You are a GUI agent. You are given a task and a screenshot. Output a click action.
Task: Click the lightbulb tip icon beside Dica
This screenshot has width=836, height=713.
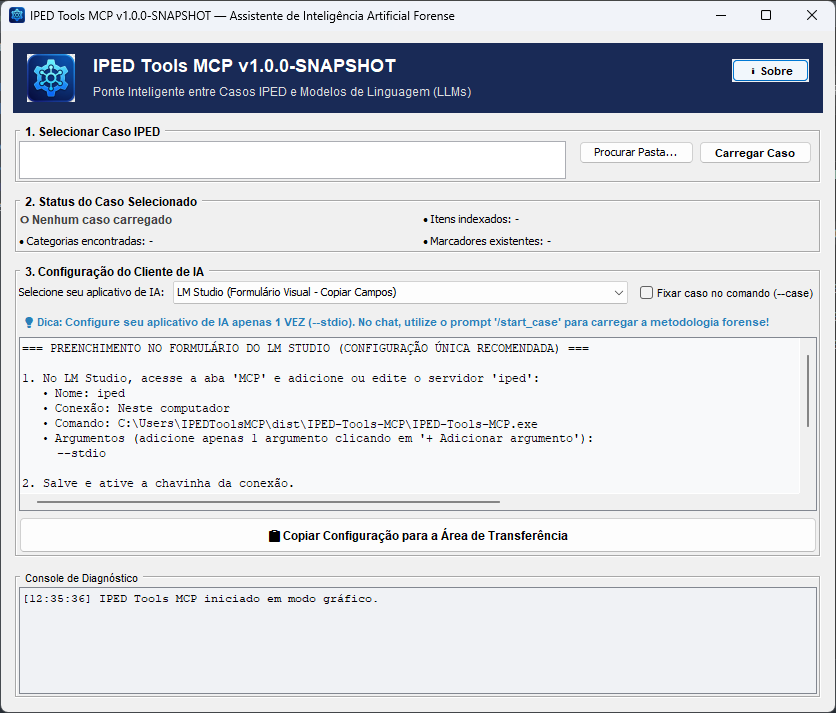(x=29, y=322)
